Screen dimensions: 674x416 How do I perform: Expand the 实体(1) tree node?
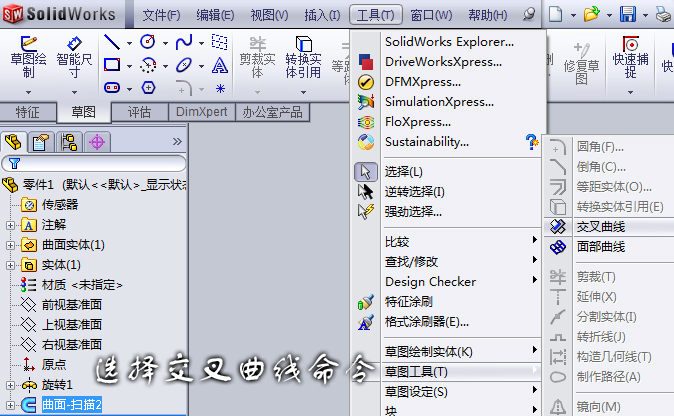[10, 266]
